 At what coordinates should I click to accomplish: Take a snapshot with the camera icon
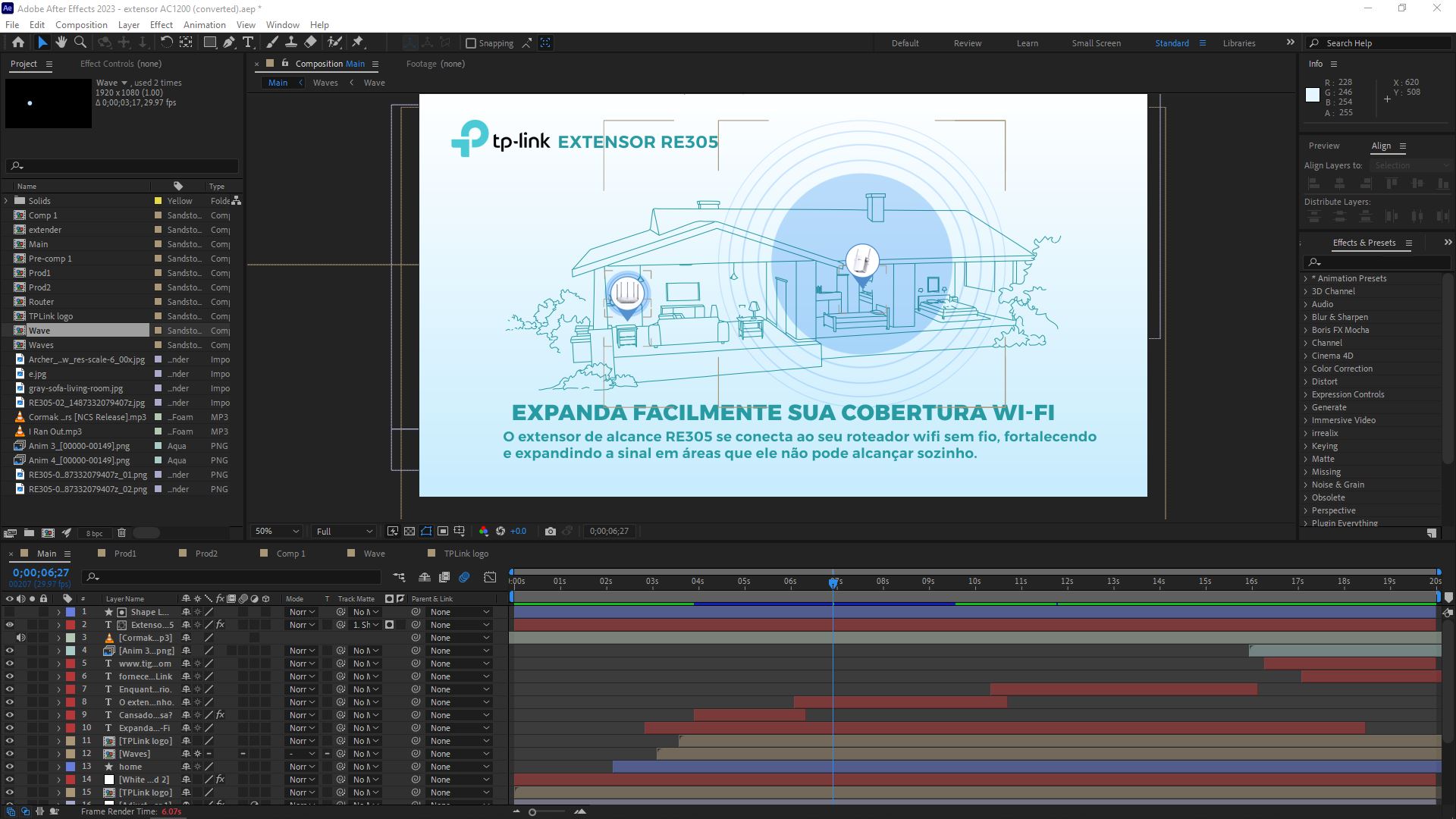click(551, 531)
